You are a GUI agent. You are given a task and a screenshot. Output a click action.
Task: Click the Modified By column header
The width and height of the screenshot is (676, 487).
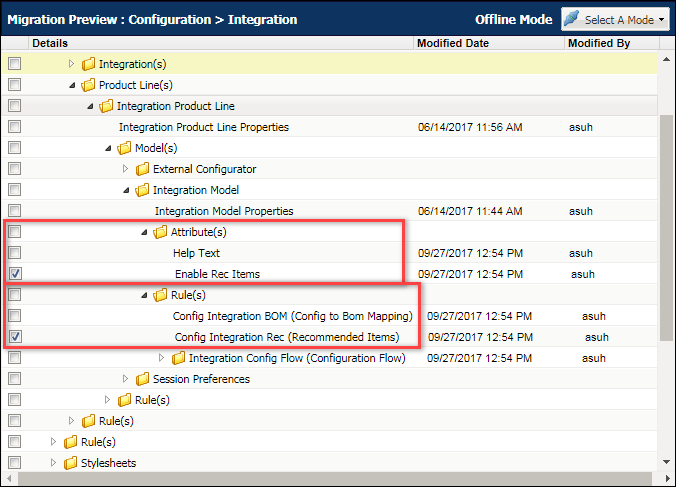(x=598, y=43)
